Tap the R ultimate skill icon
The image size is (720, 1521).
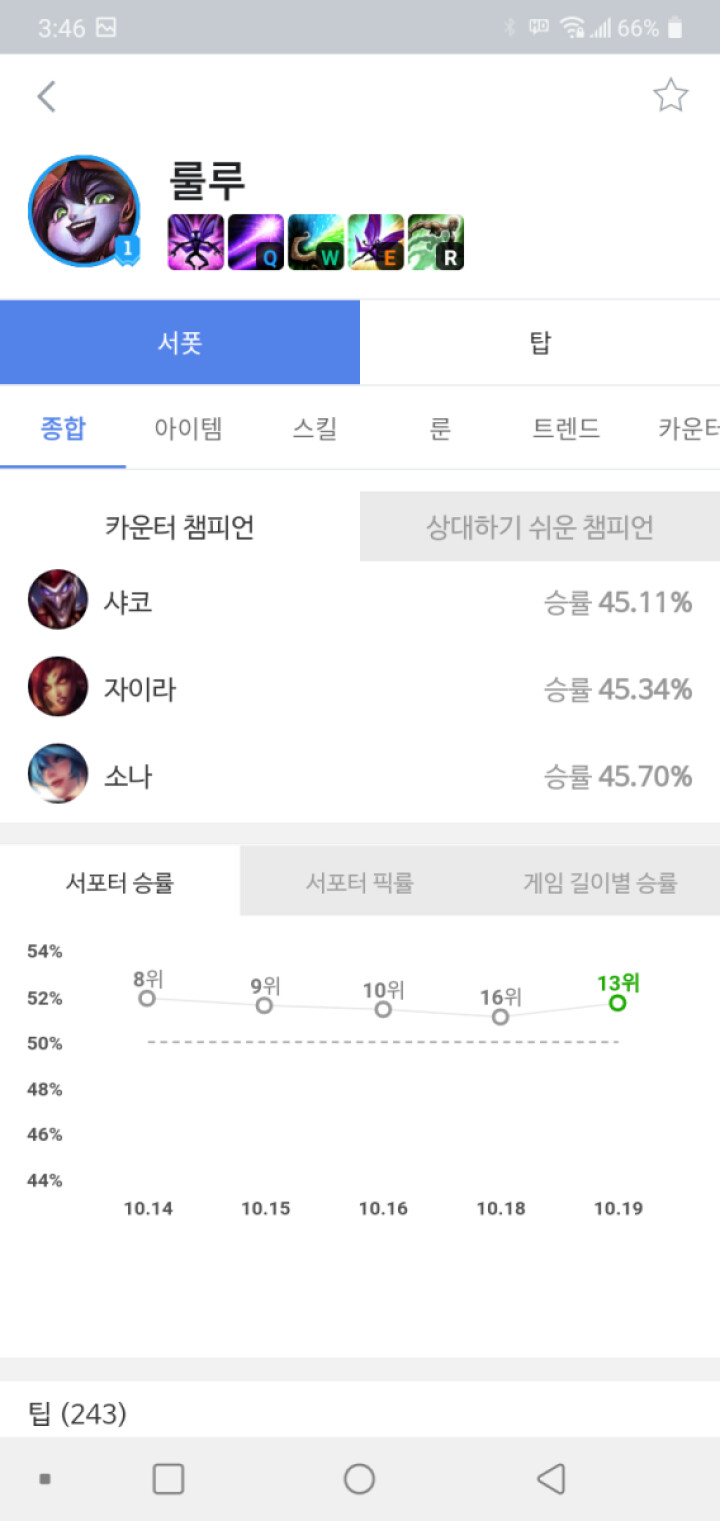pyautogui.click(x=436, y=243)
